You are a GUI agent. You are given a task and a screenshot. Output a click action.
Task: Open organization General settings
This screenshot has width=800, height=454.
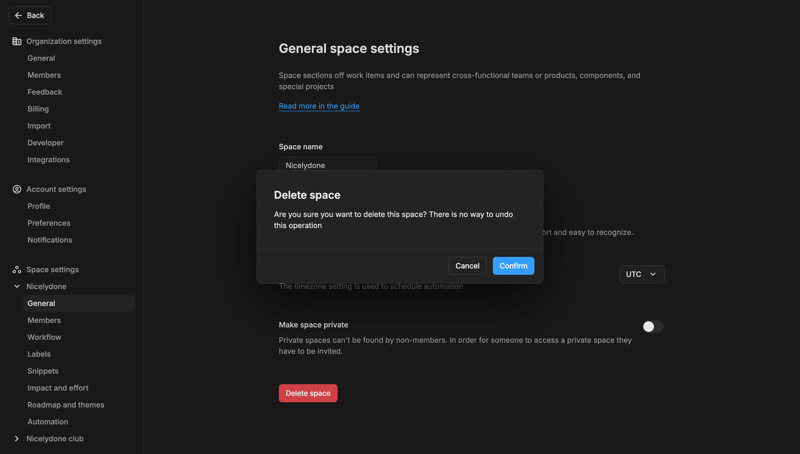(x=41, y=58)
